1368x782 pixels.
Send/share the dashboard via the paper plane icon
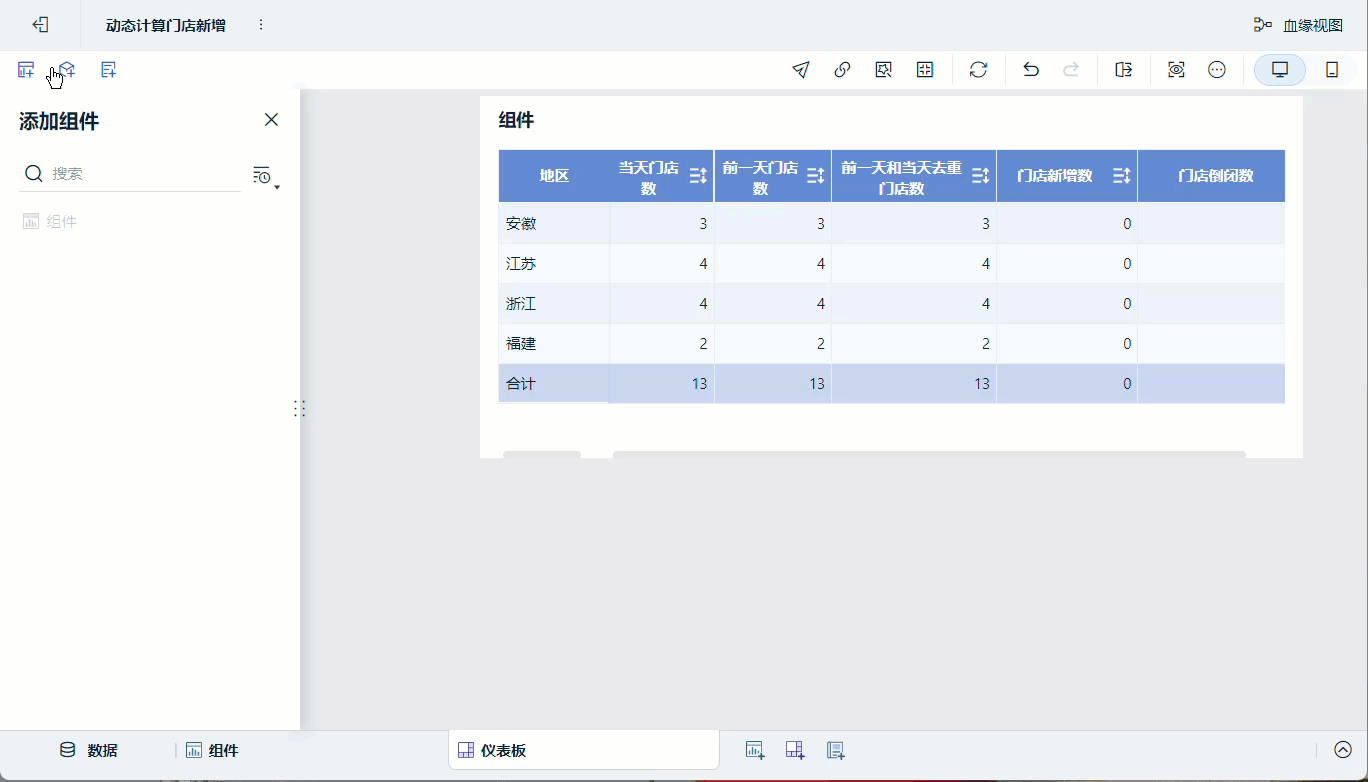click(800, 70)
